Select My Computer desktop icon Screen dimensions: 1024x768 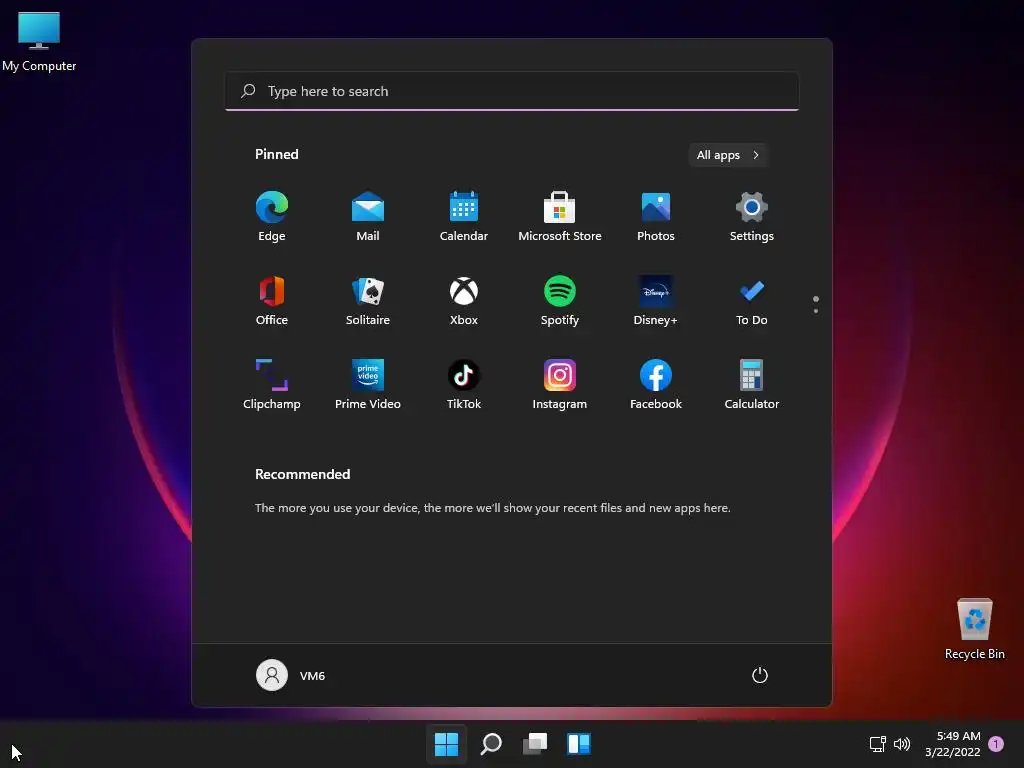tap(39, 40)
